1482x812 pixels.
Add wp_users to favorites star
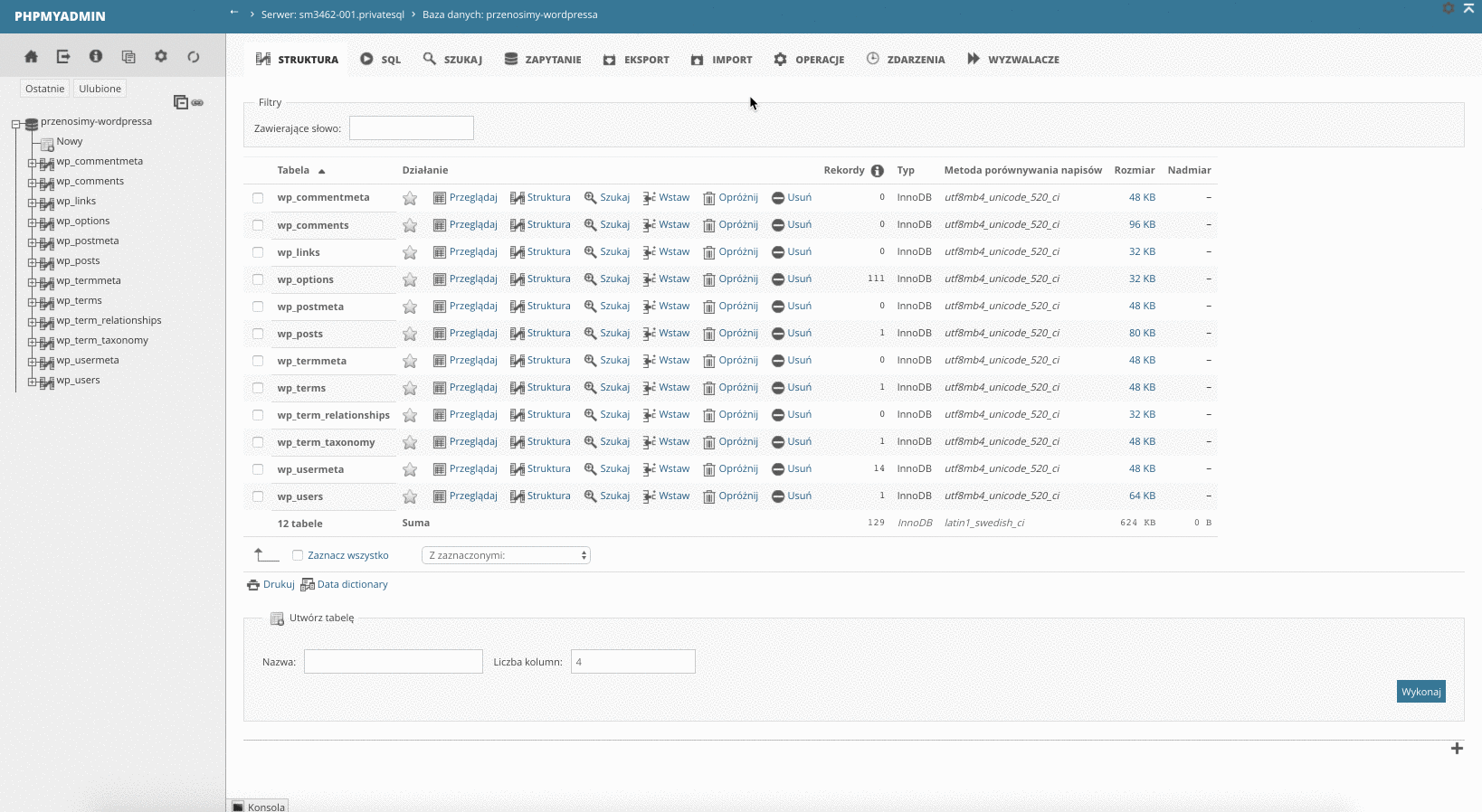point(410,496)
